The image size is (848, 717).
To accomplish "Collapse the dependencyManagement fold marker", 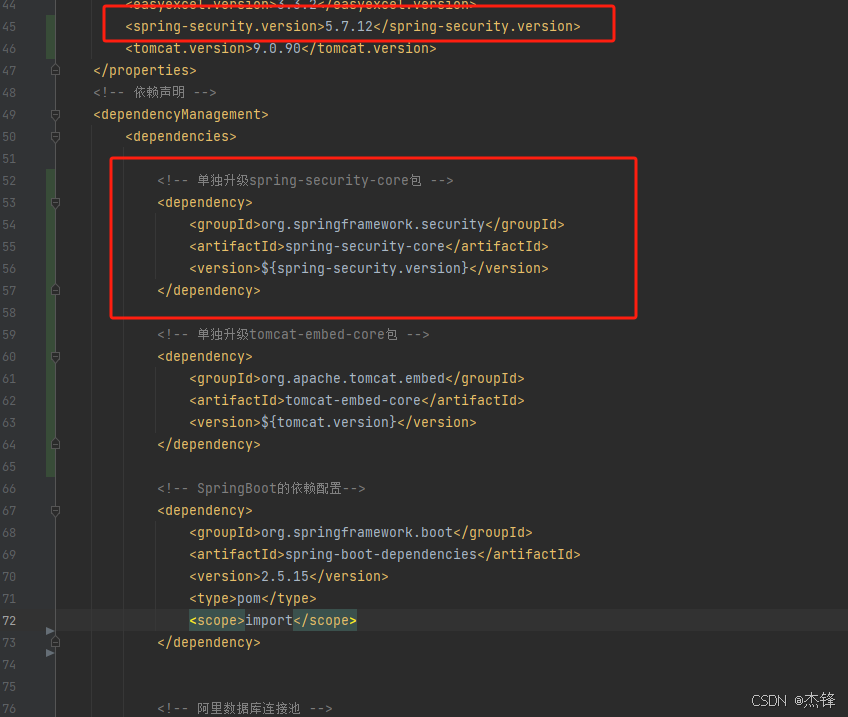I will coord(55,115).
